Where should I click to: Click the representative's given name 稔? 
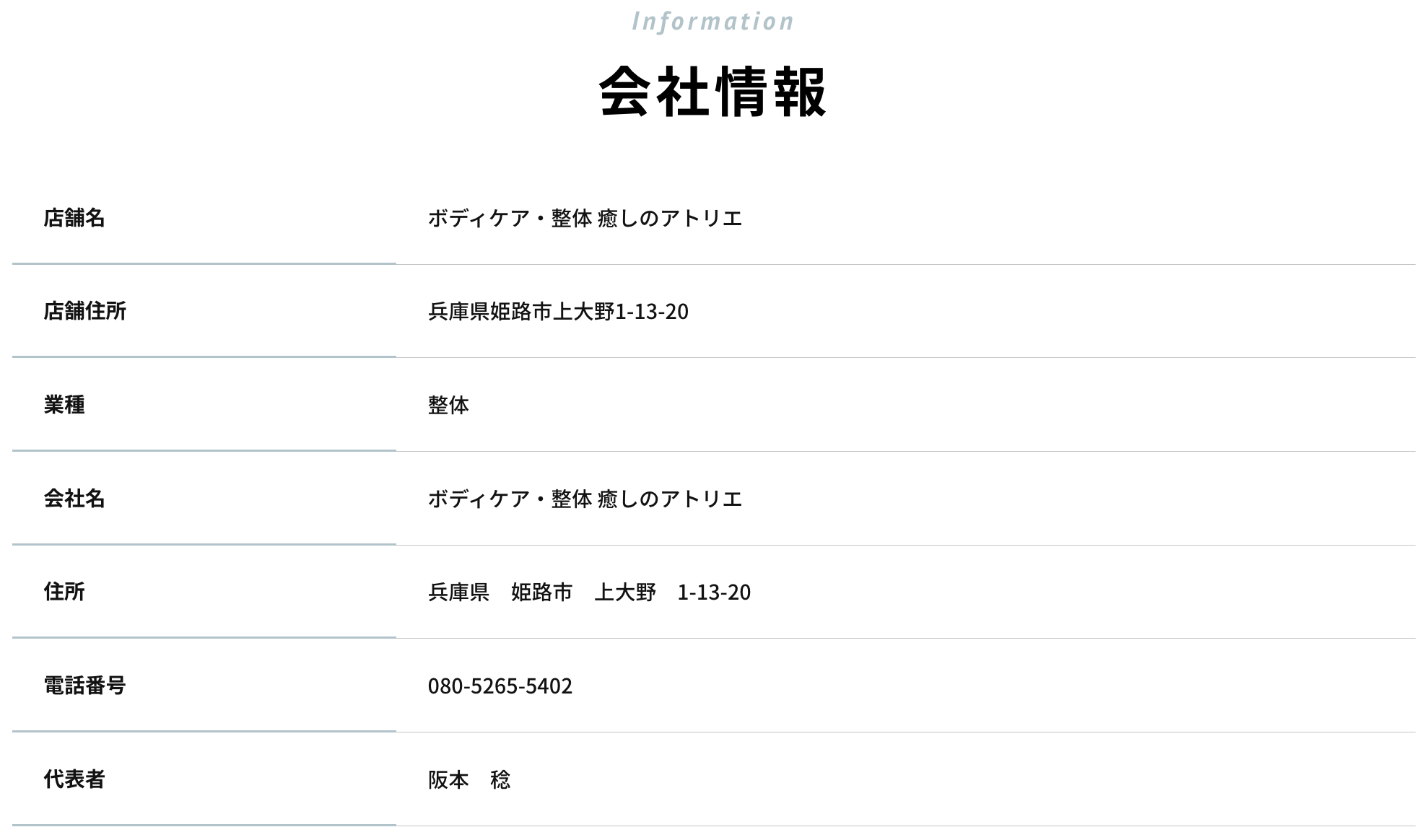[x=500, y=779]
